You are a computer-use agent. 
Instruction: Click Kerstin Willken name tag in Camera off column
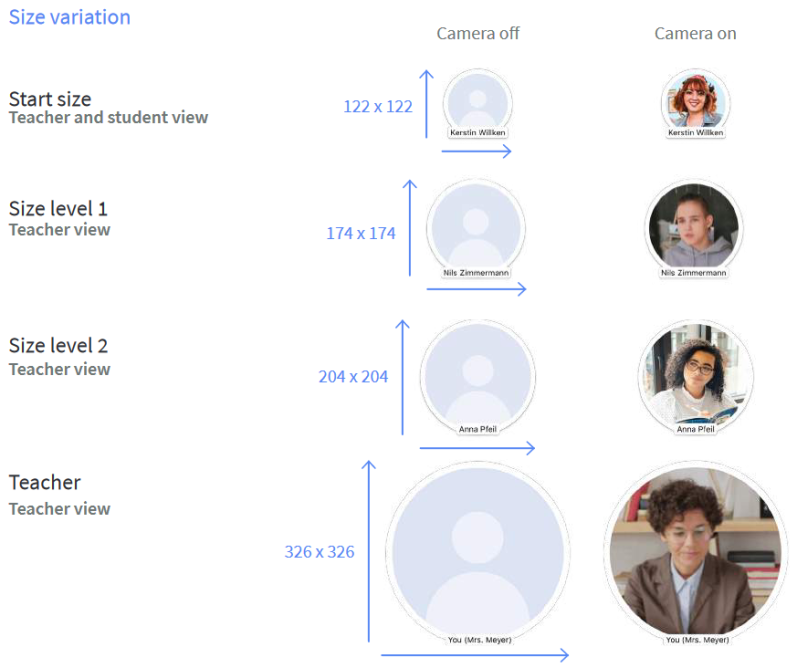pyautogui.click(x=477, y=133)
